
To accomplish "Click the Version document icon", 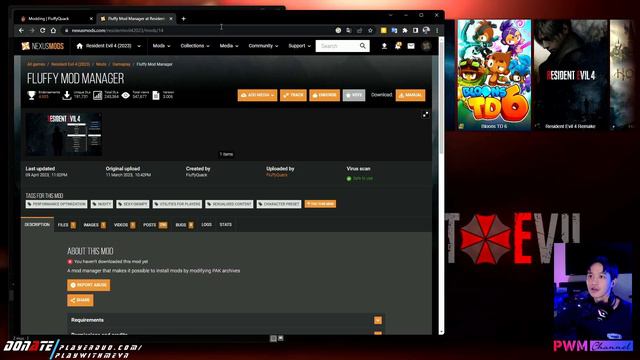I will [x=156, y=95].
